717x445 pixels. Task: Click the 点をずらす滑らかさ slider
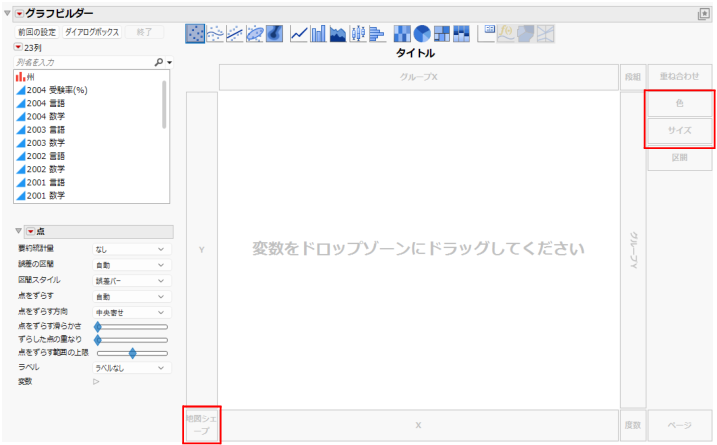[132, 327]
